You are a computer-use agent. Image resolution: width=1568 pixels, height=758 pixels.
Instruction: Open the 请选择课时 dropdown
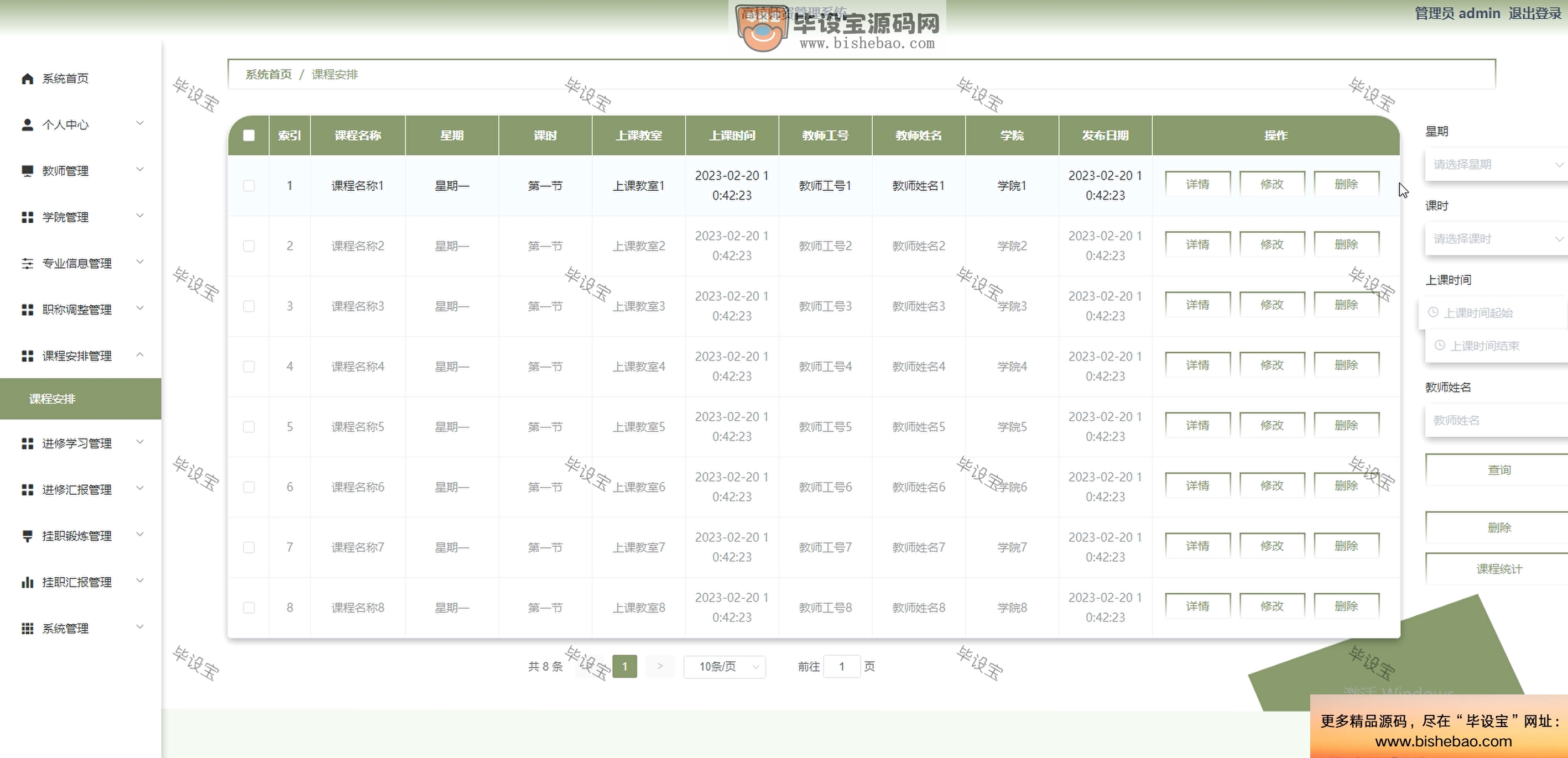pyautogui.click(x=1496, y=238)
